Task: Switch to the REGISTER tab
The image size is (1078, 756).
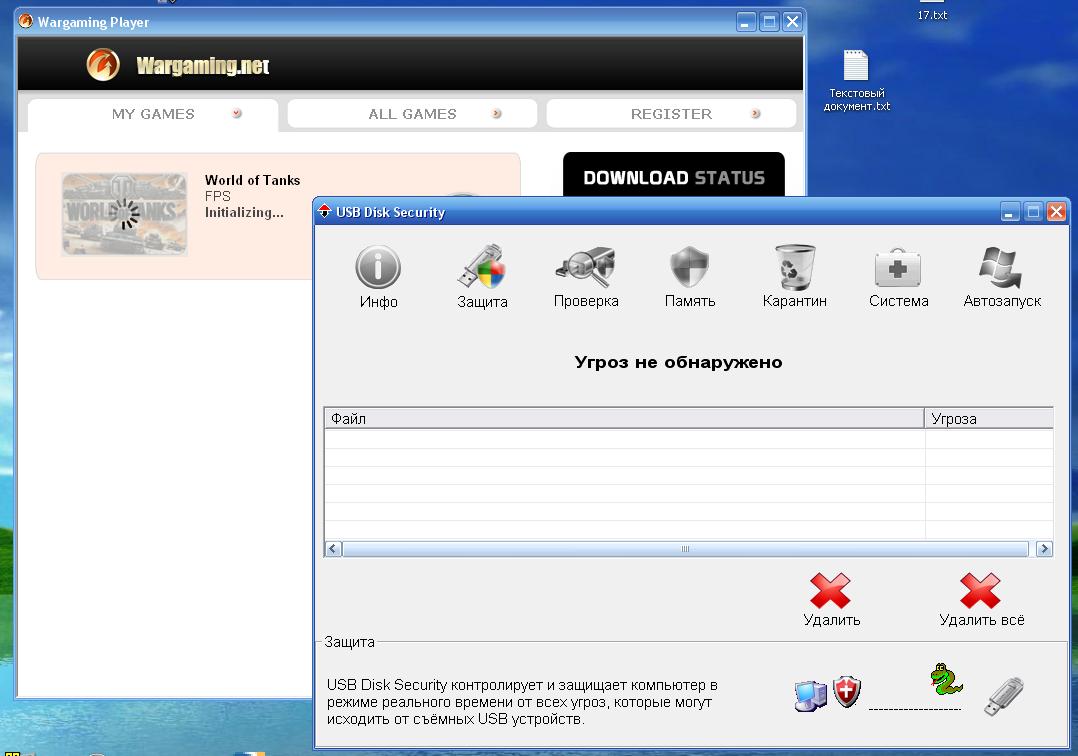Action: (x=672, y=114)
